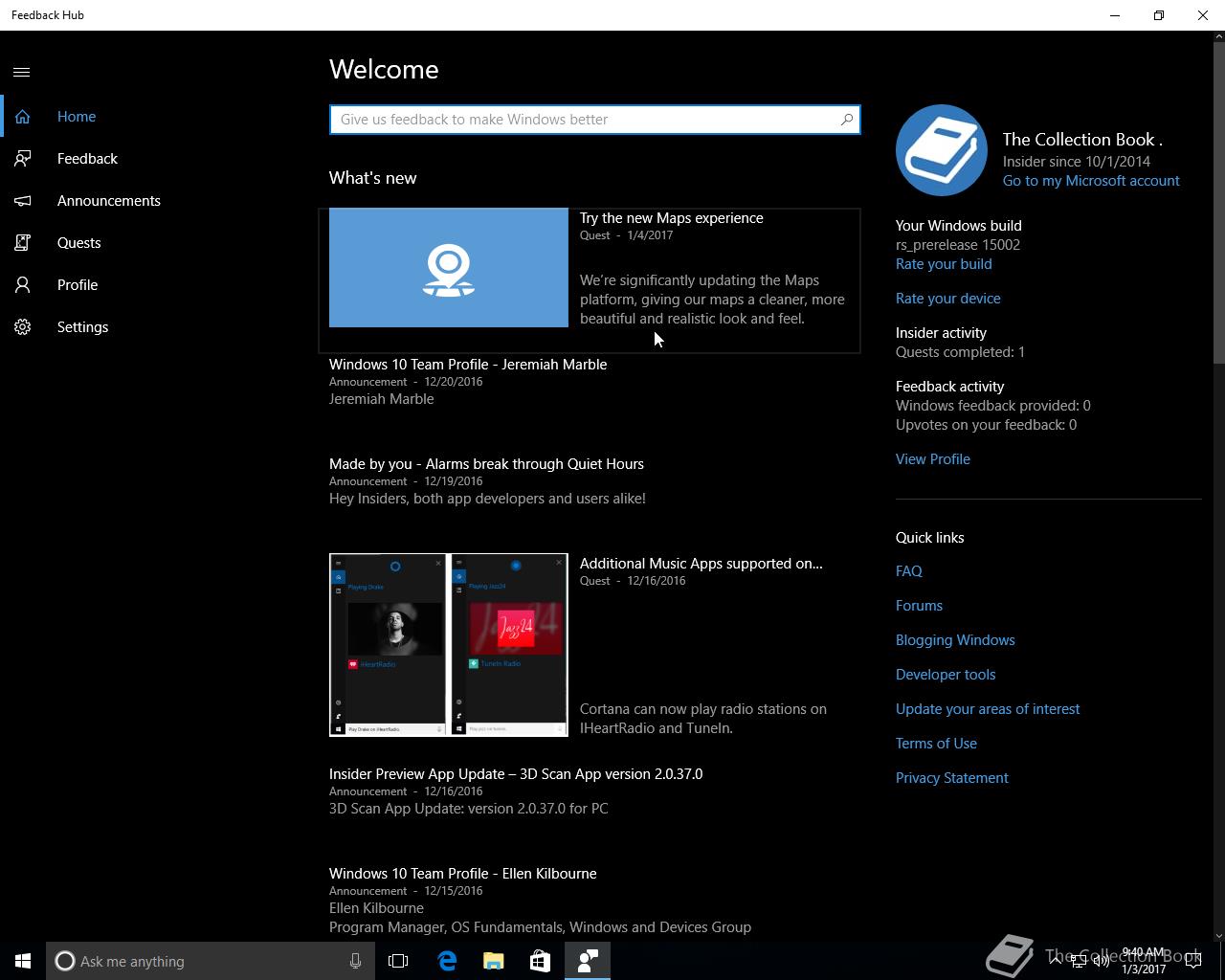Click the View Profile link

pyautogui.click(x=933, y=459)
